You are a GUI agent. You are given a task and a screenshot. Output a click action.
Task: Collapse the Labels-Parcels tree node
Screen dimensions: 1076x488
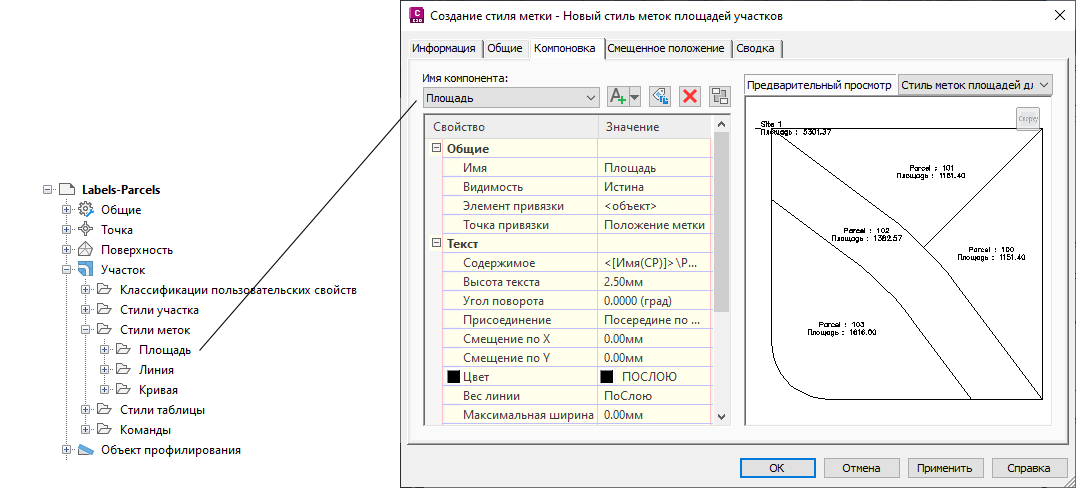[47, 189]
